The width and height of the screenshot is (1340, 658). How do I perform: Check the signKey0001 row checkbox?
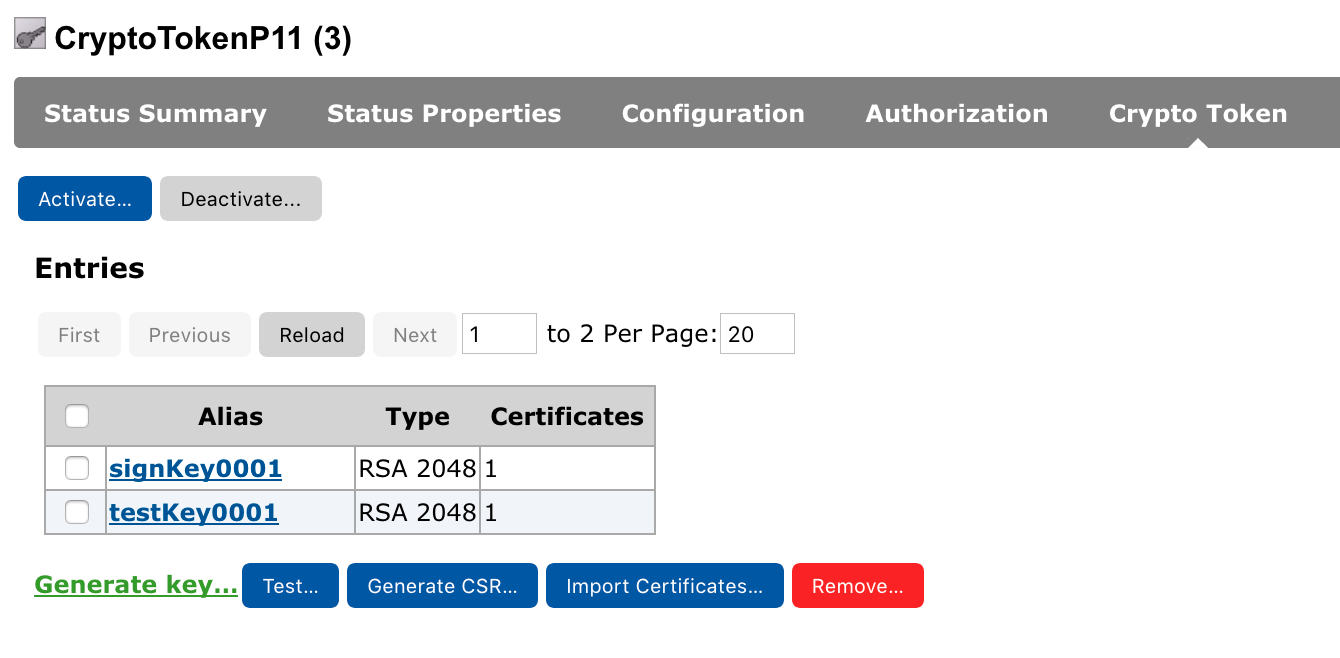point(77,468)
